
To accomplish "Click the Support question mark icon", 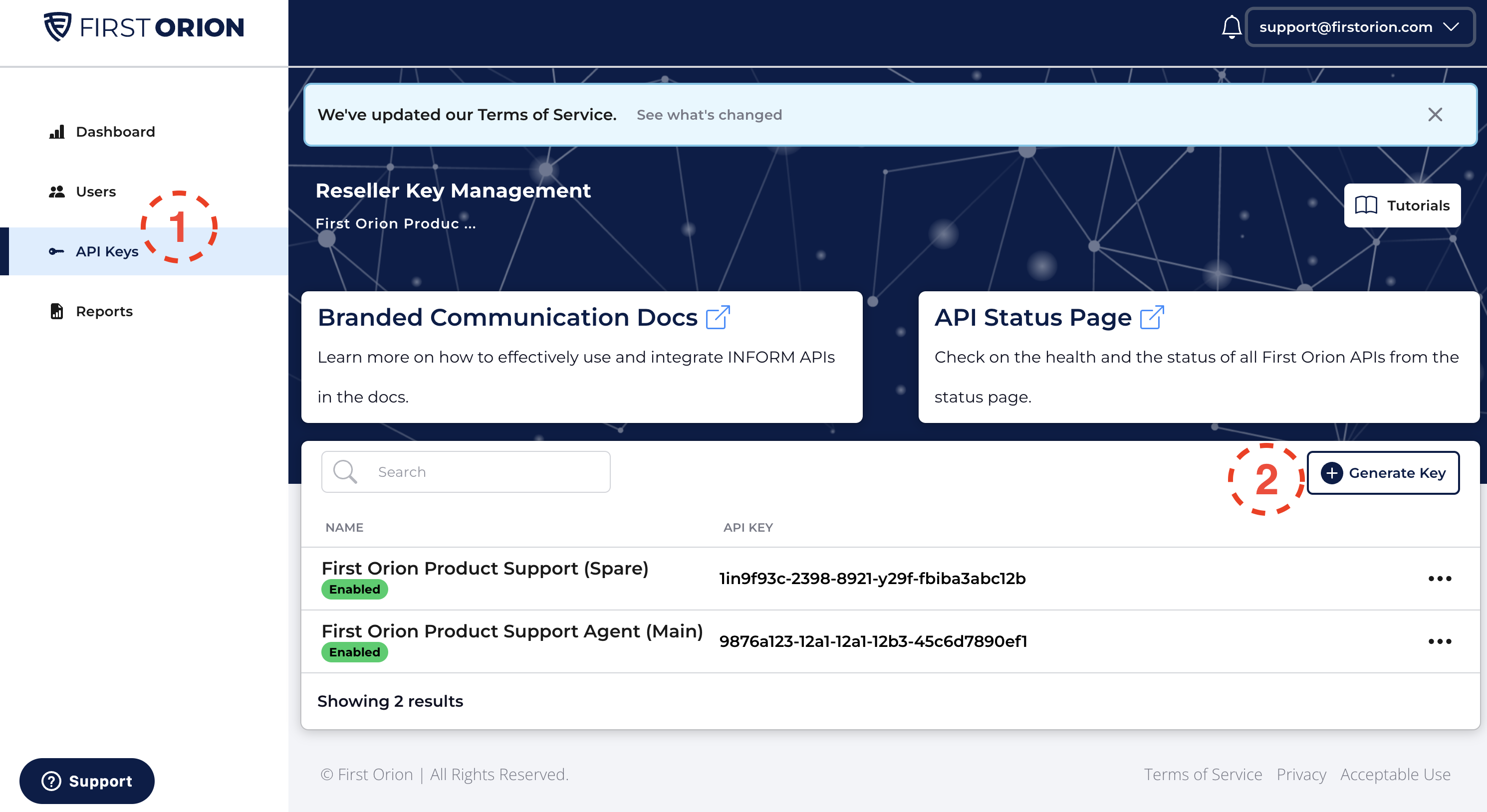I will click(x=51, y=781).
